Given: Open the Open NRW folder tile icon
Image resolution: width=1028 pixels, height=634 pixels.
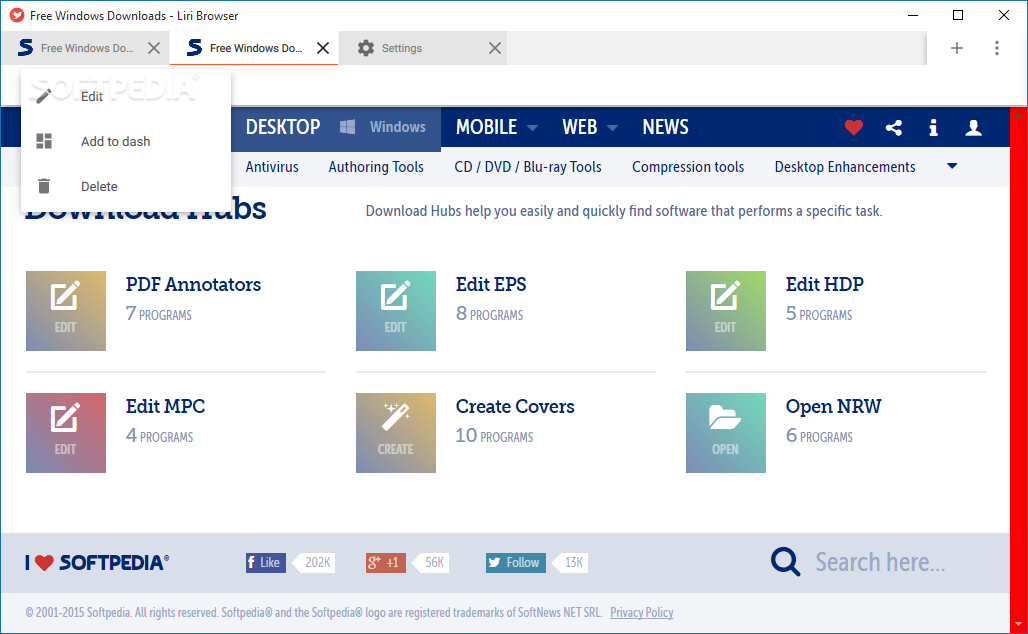Looking at the screenshot, I should pos(726,433).
